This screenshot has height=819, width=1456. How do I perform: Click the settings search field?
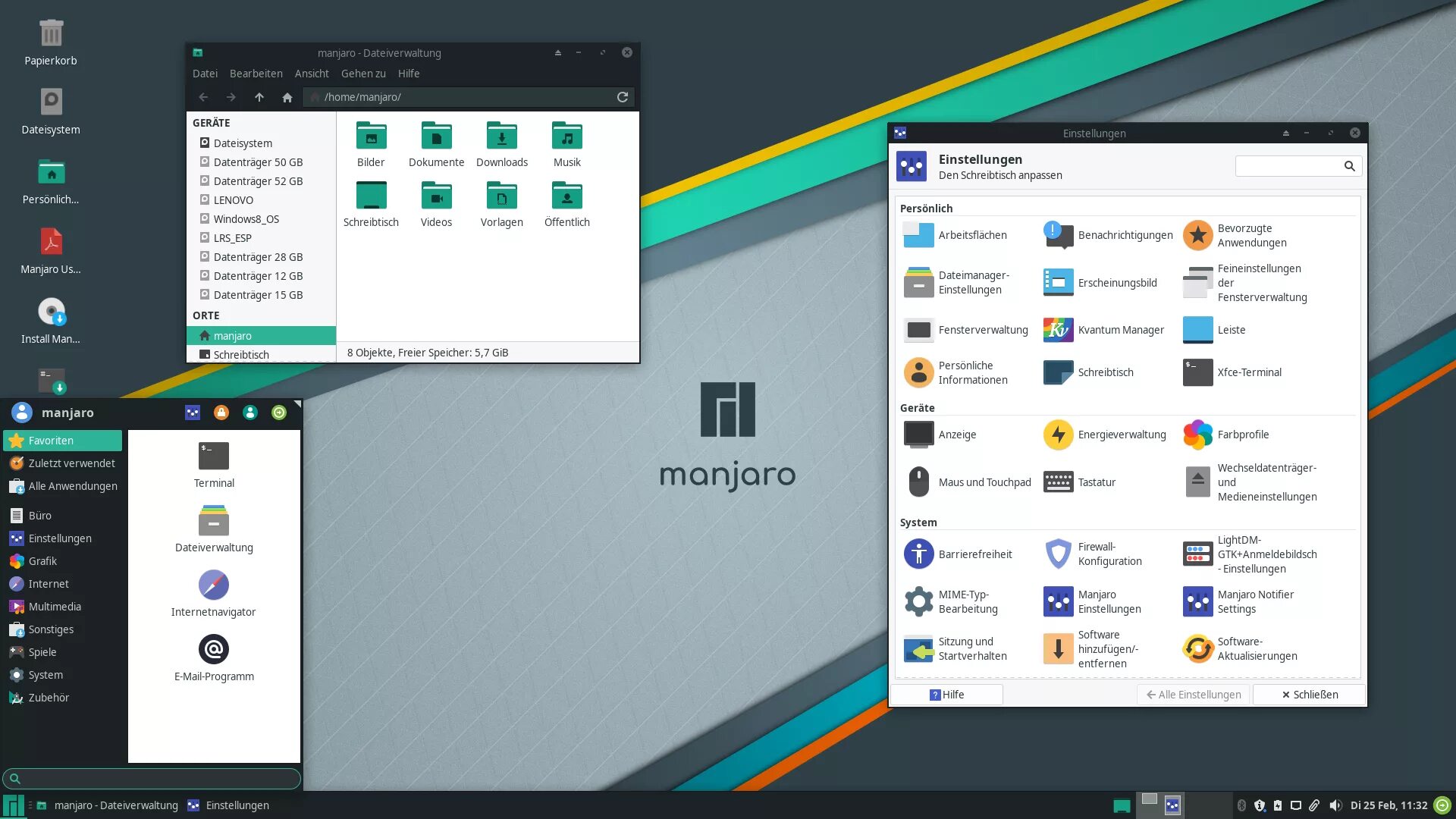tap(1289, 166)
